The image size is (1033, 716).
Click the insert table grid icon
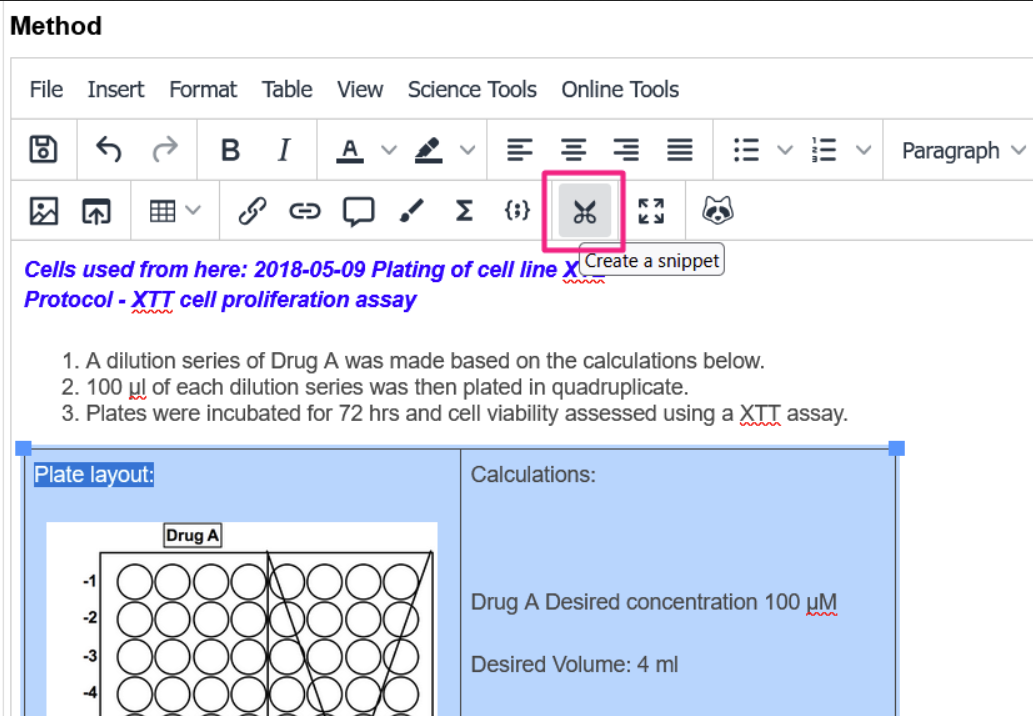pyautogui.click(x=162, y=211)
